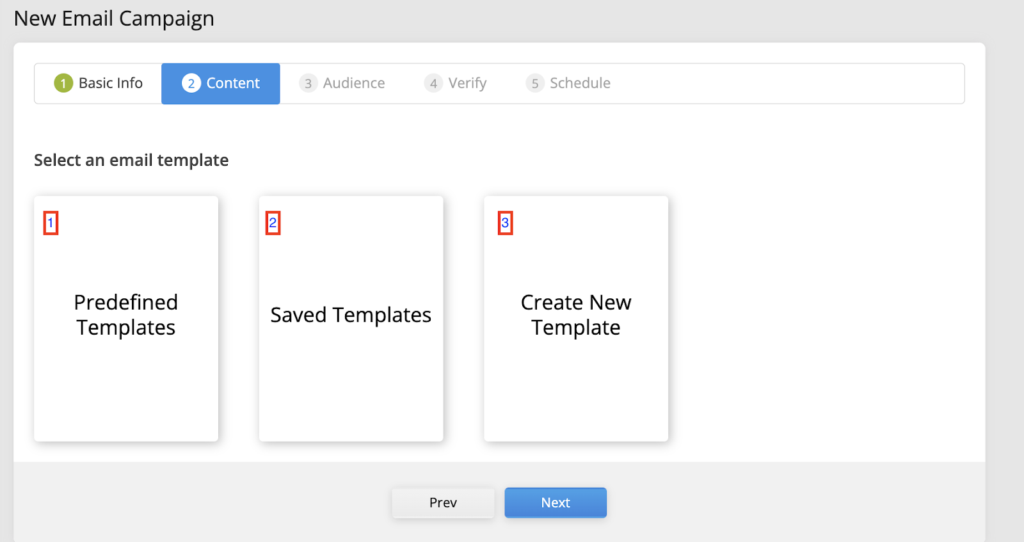The image size is (1024, 542).
Task: Click the "New Email Campaign" page title
Action: [x=114, y=18]
